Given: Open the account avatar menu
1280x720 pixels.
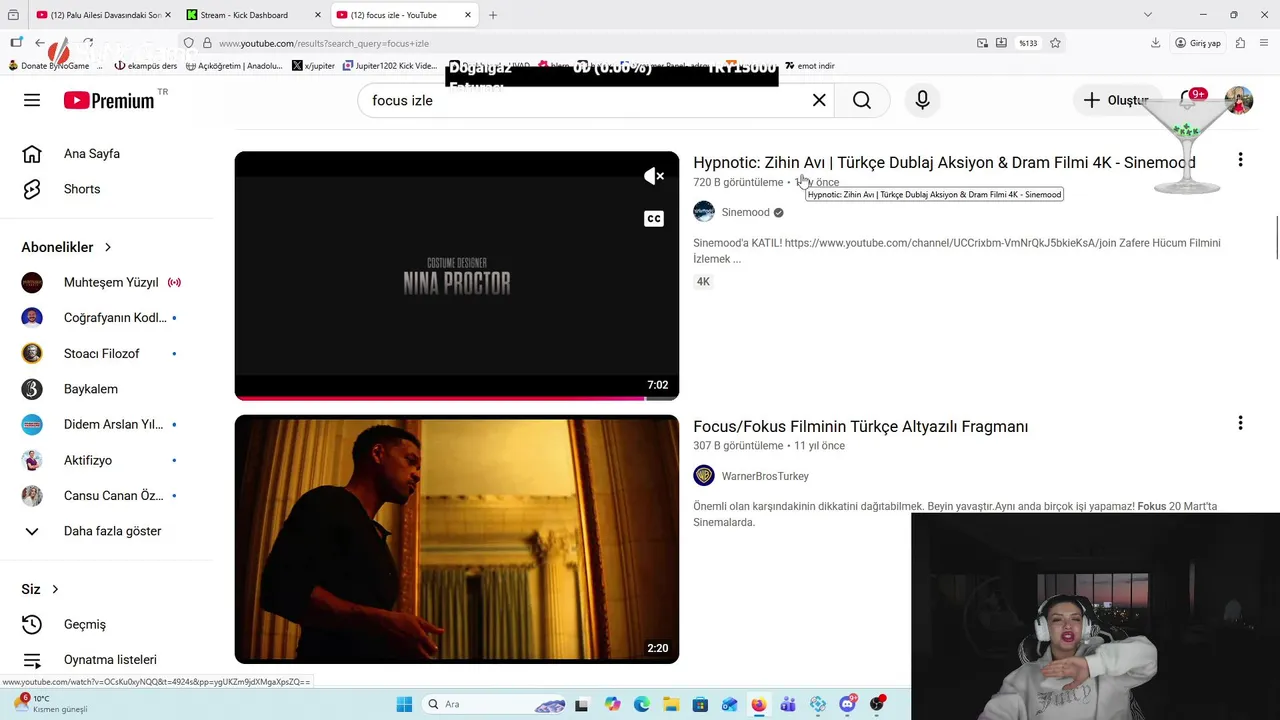Looking at the screenshot, I should [1239, 100].
